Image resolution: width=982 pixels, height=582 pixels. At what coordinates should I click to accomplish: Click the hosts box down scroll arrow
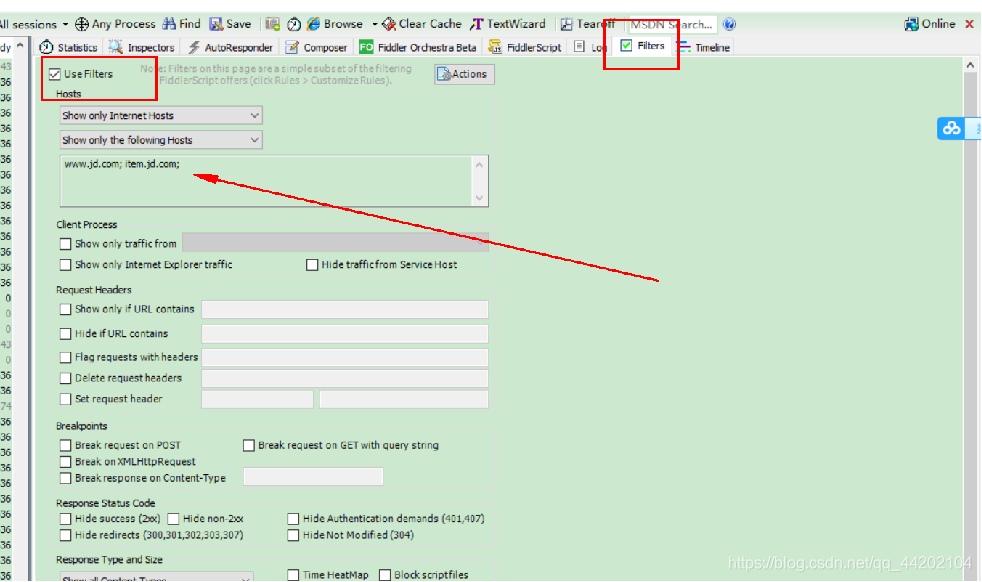(x=479, y=198)
